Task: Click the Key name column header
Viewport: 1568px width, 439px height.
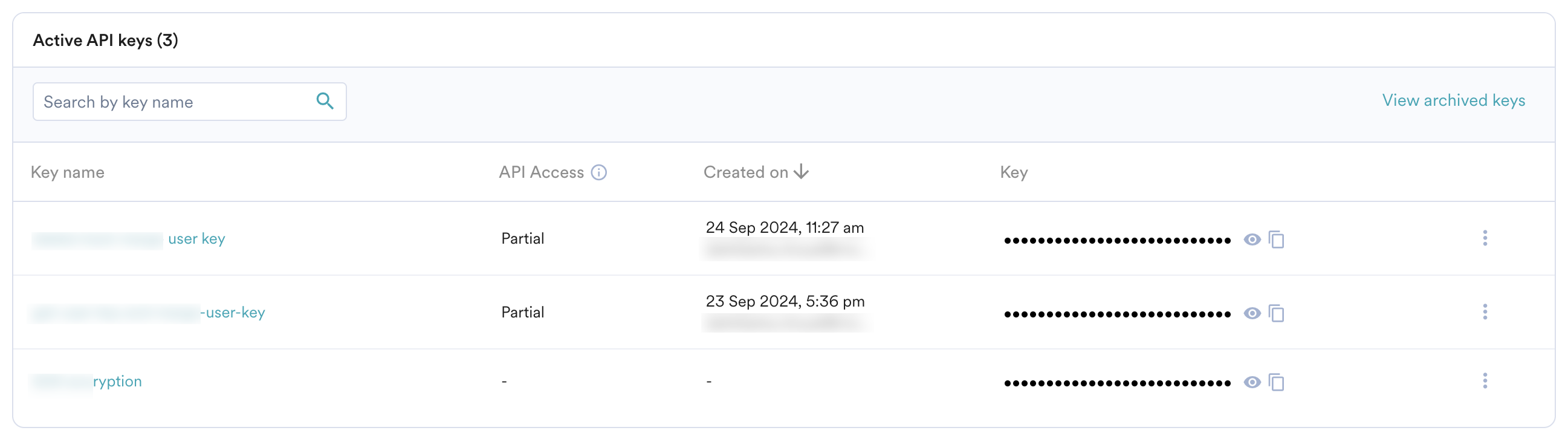Action: click(68, 172)
